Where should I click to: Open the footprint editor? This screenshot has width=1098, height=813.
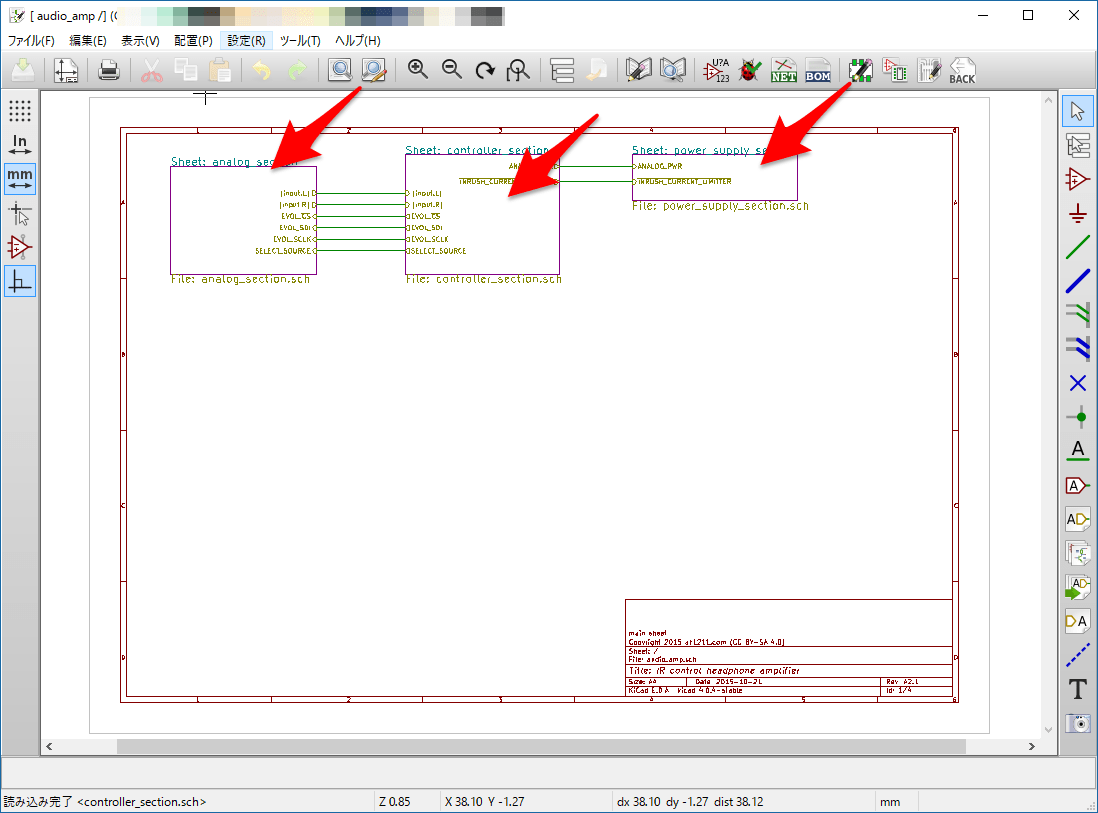[861, 71]
